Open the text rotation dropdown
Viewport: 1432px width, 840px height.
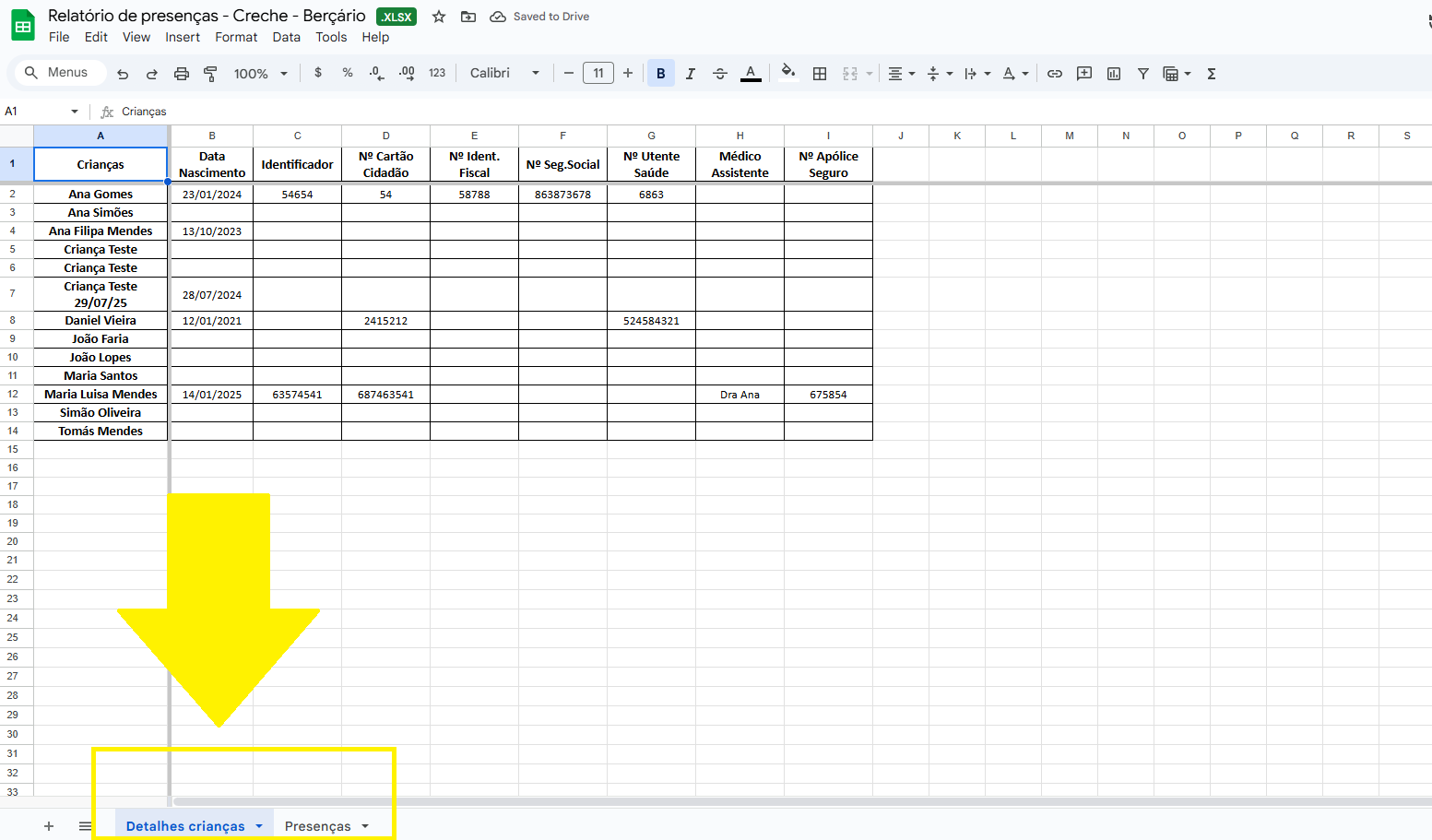point(1015,73)
